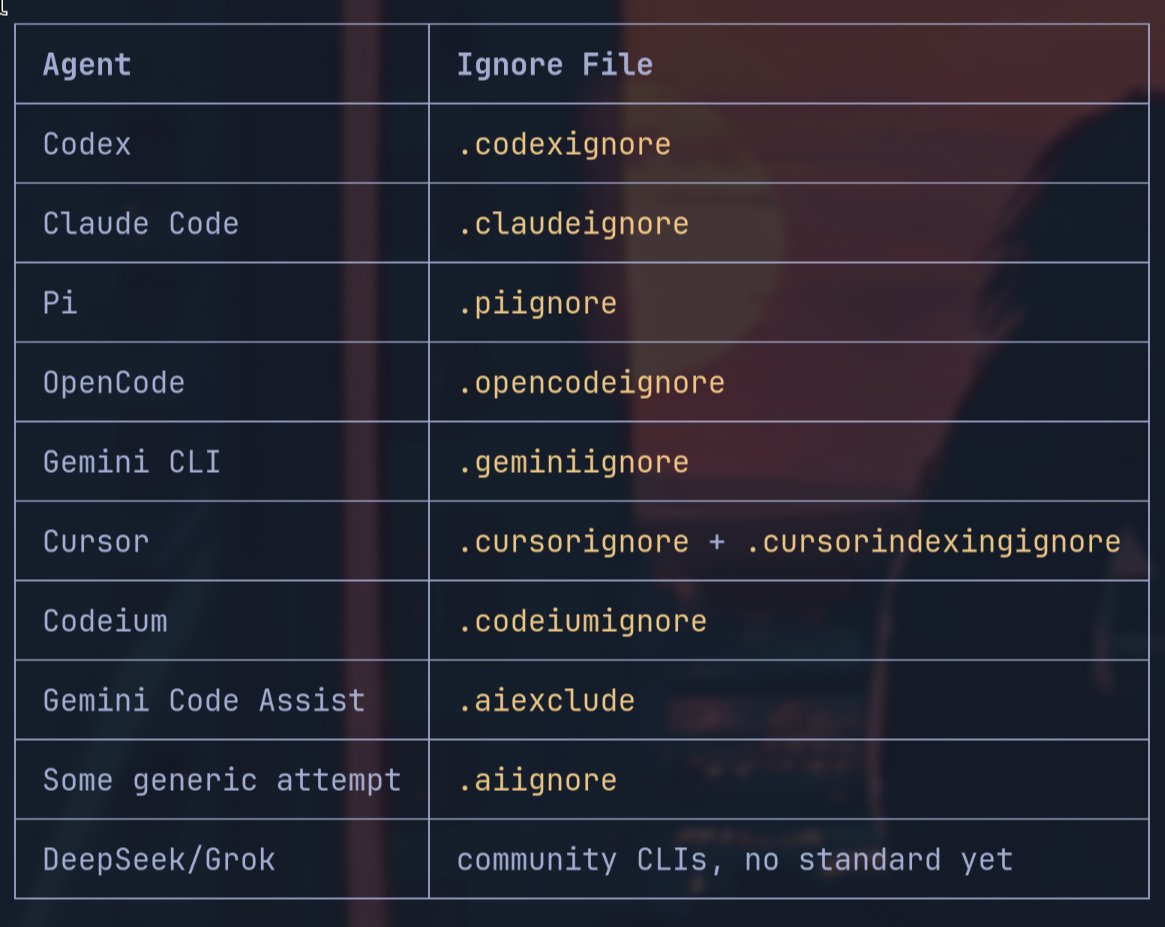Image resolution: width=1165 pixels, height=927 pixels.
Task: Select the '.cursorindexingignore' file name
Action: 933,542
